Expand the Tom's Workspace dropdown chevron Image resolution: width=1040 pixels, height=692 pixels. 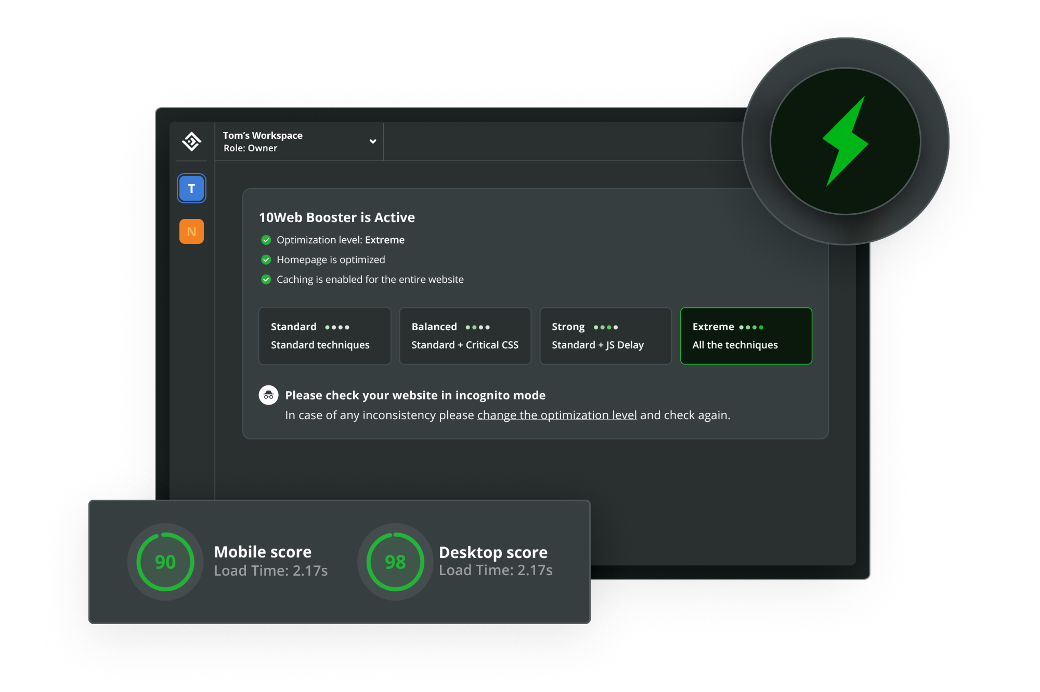click(373, 141)
